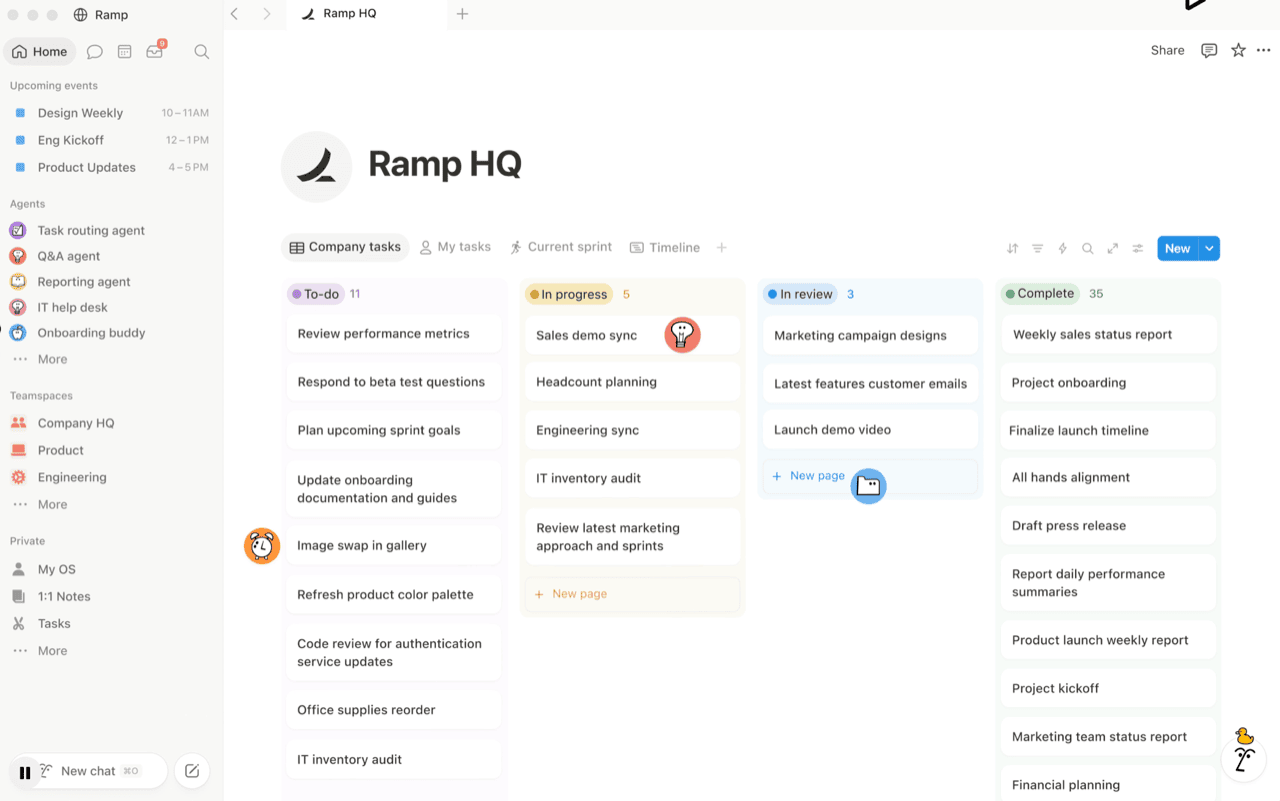1280x801 pixels.
Task: Open the Review performance metrics card
Action: coord(394,334)
